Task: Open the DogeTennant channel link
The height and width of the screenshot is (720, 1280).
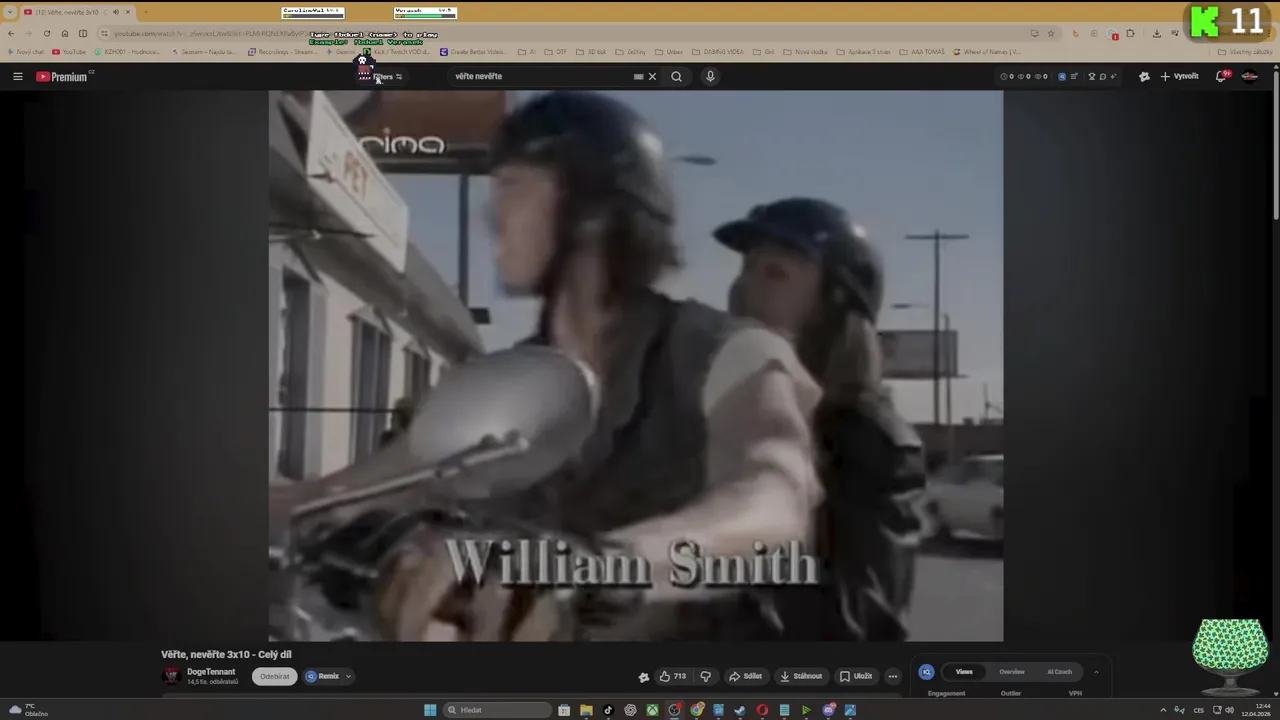Action: coord(211,672)
